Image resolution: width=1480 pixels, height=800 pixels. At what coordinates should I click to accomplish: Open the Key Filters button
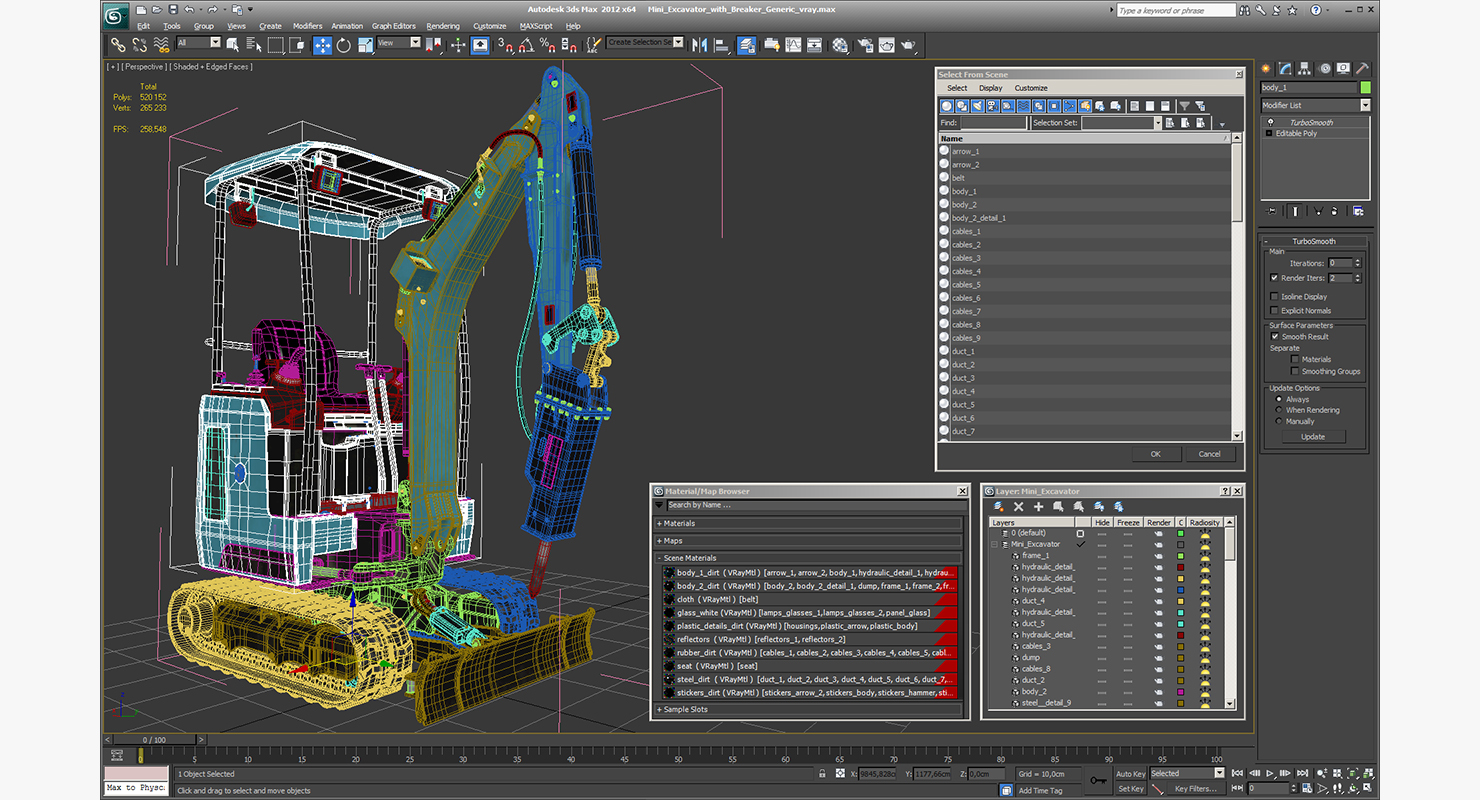[x=1195, y=789]
